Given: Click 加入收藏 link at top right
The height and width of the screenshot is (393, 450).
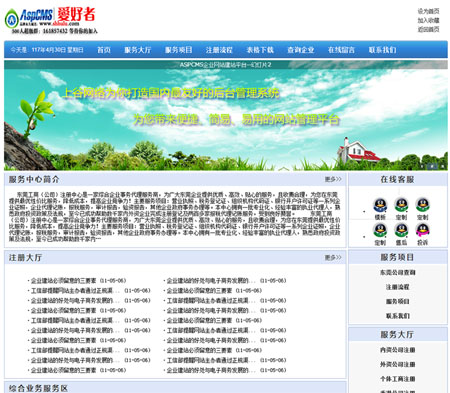Looking at the screenshot, I should click(x=428, y=20).
